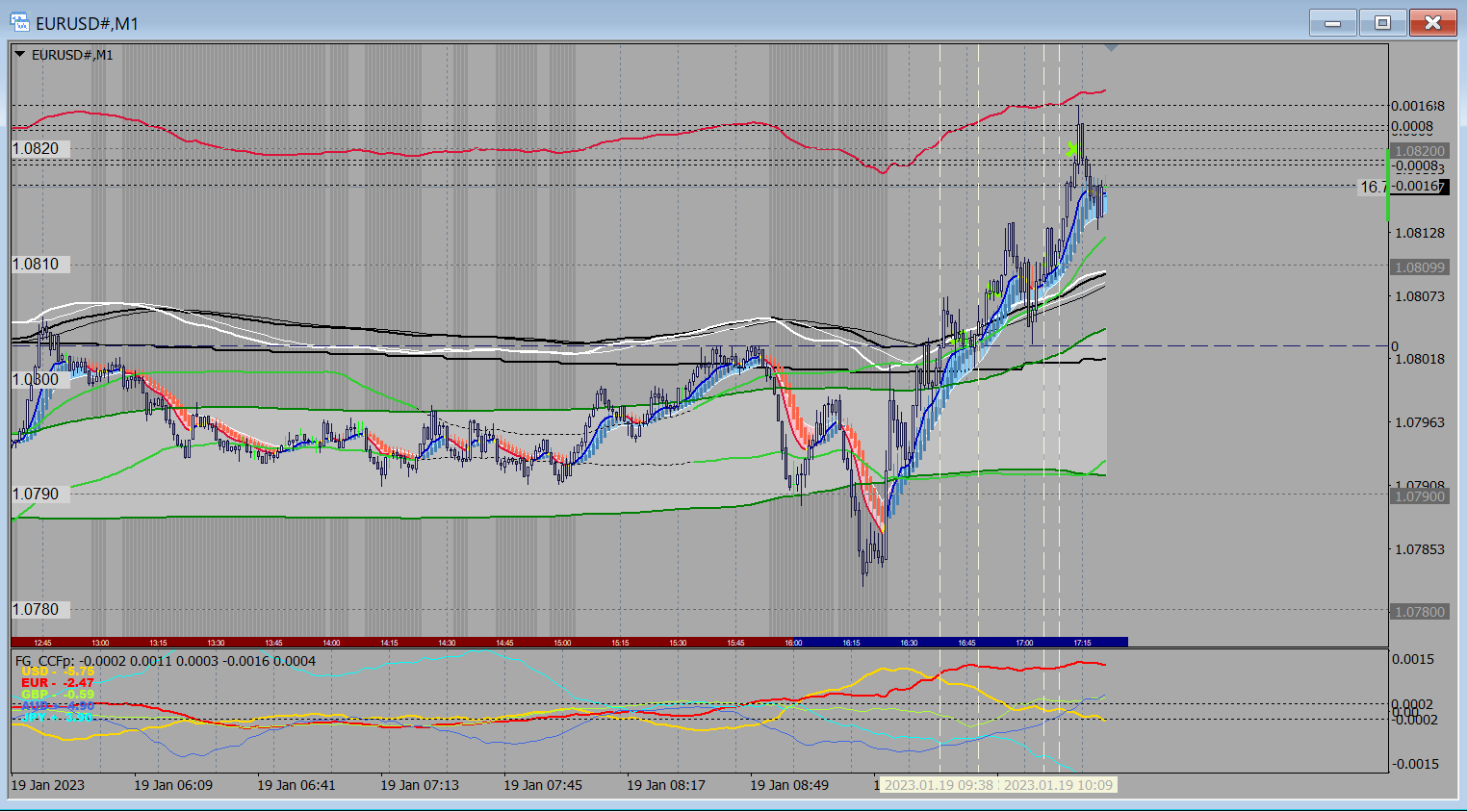Image resolution: width=1467 pixels, height=812 pixels.
Task: Click the 16.7 spread value box
Action: (1373, 187)
